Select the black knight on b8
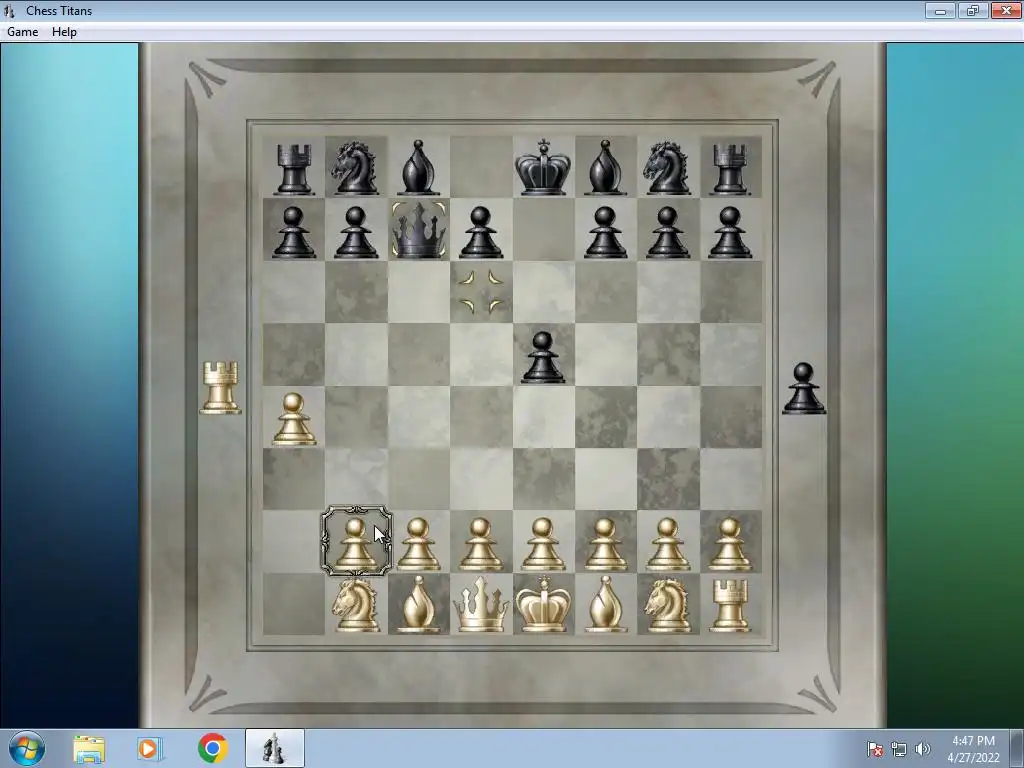Screen dimensions: 1024x768 point(355,168)
